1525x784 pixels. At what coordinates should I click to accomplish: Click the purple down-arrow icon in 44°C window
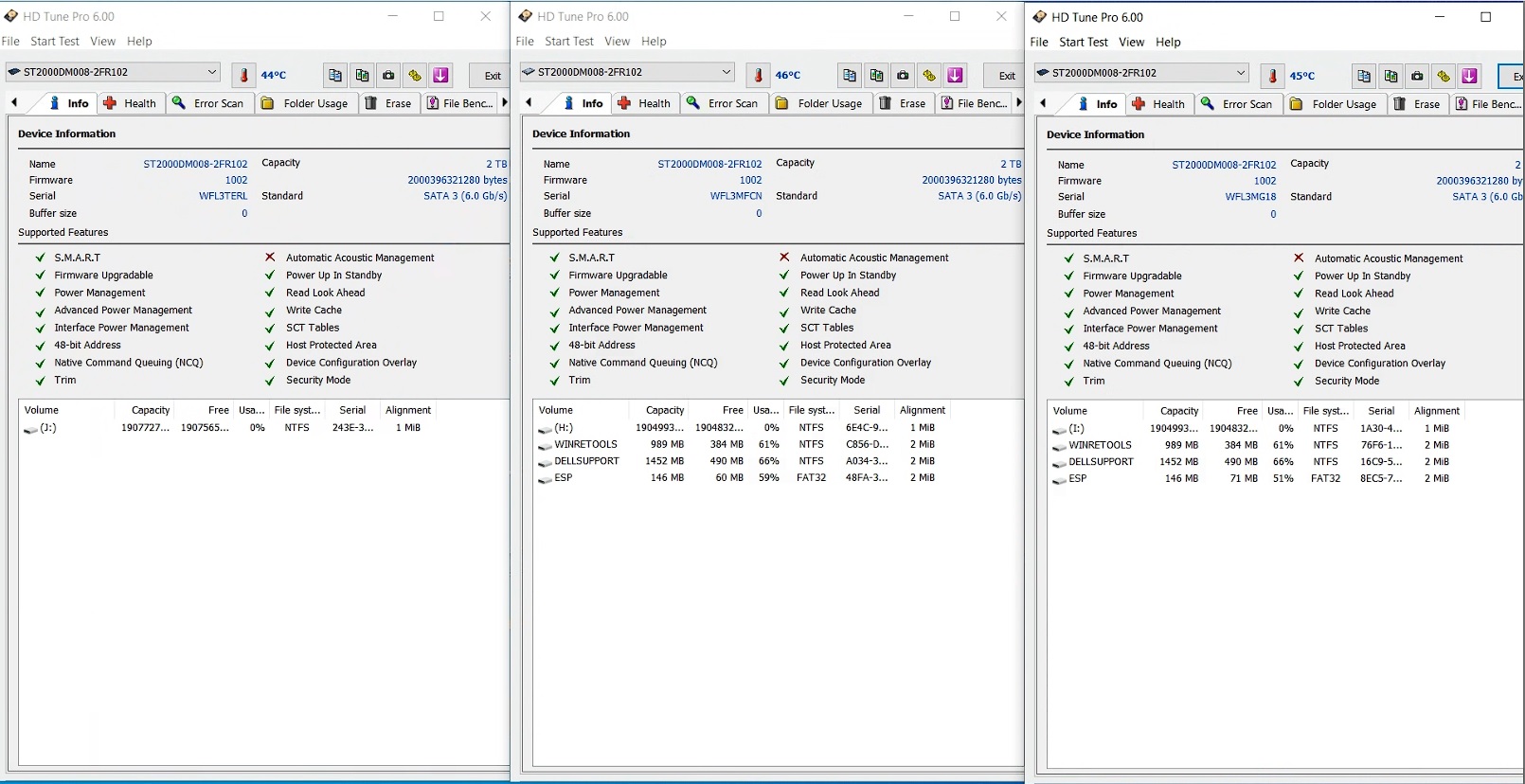tap(441, 75)
